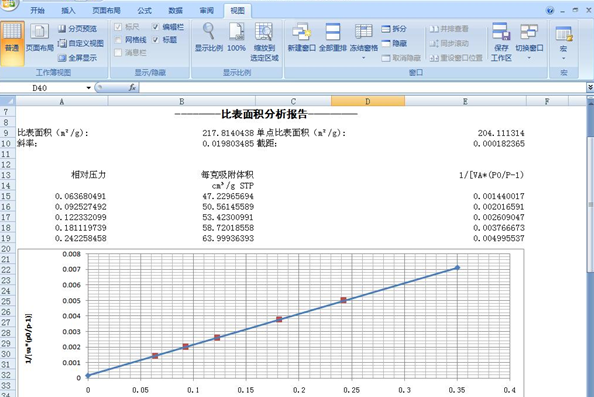This screenshot has width=594, height=397.
Task: Toggle the 网格线 gridlines checkbox
Action: (x=118, y=40)
